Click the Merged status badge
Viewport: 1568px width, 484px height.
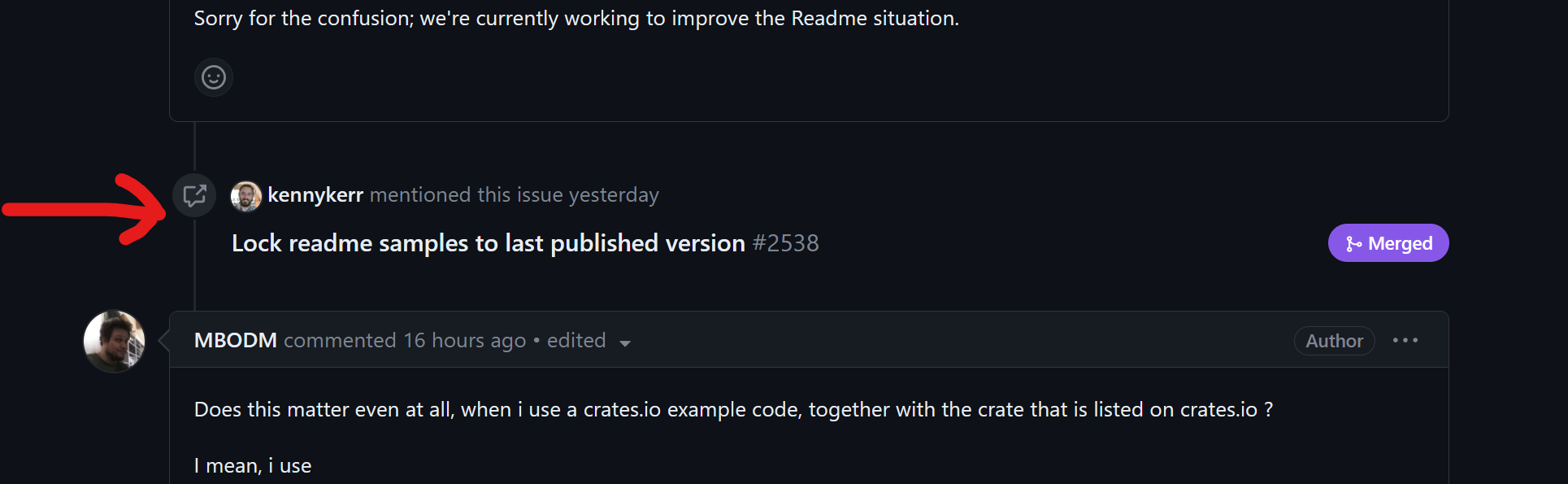pos(1388,242)
